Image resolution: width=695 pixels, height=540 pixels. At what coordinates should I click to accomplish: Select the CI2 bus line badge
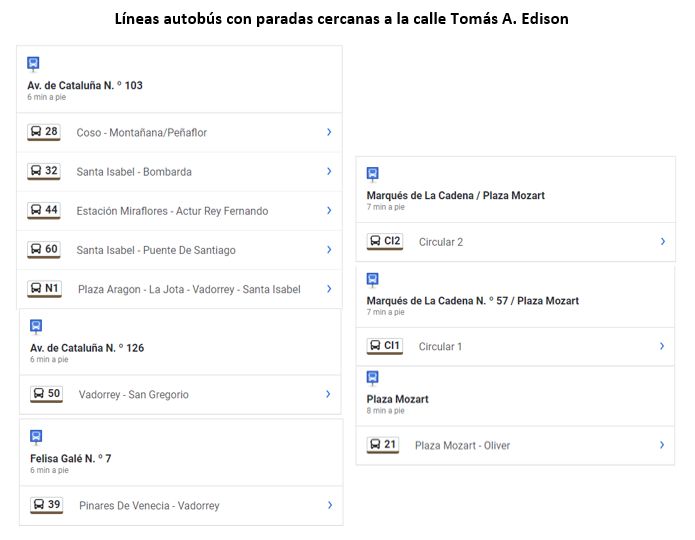385,241
